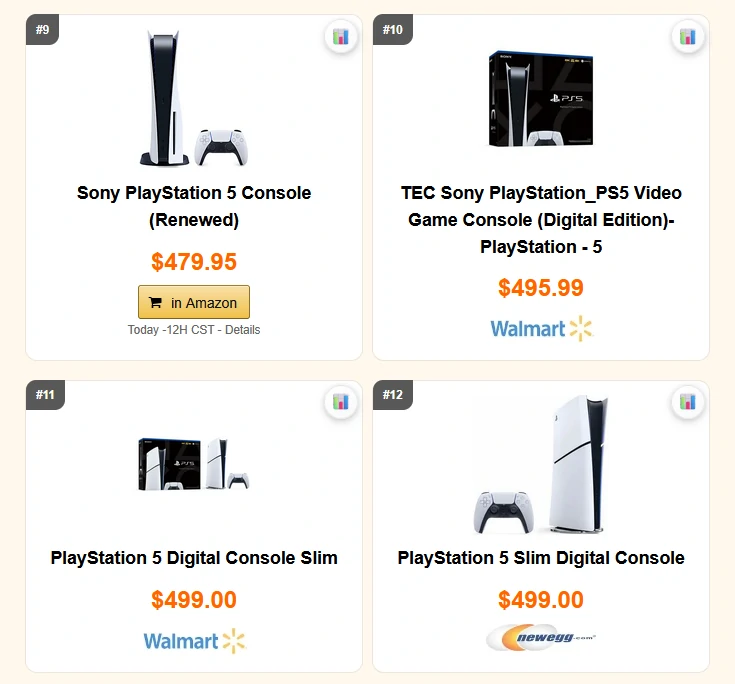Click the cart icon in Amazon button
The image size is (735, 684).
[155, 302]
